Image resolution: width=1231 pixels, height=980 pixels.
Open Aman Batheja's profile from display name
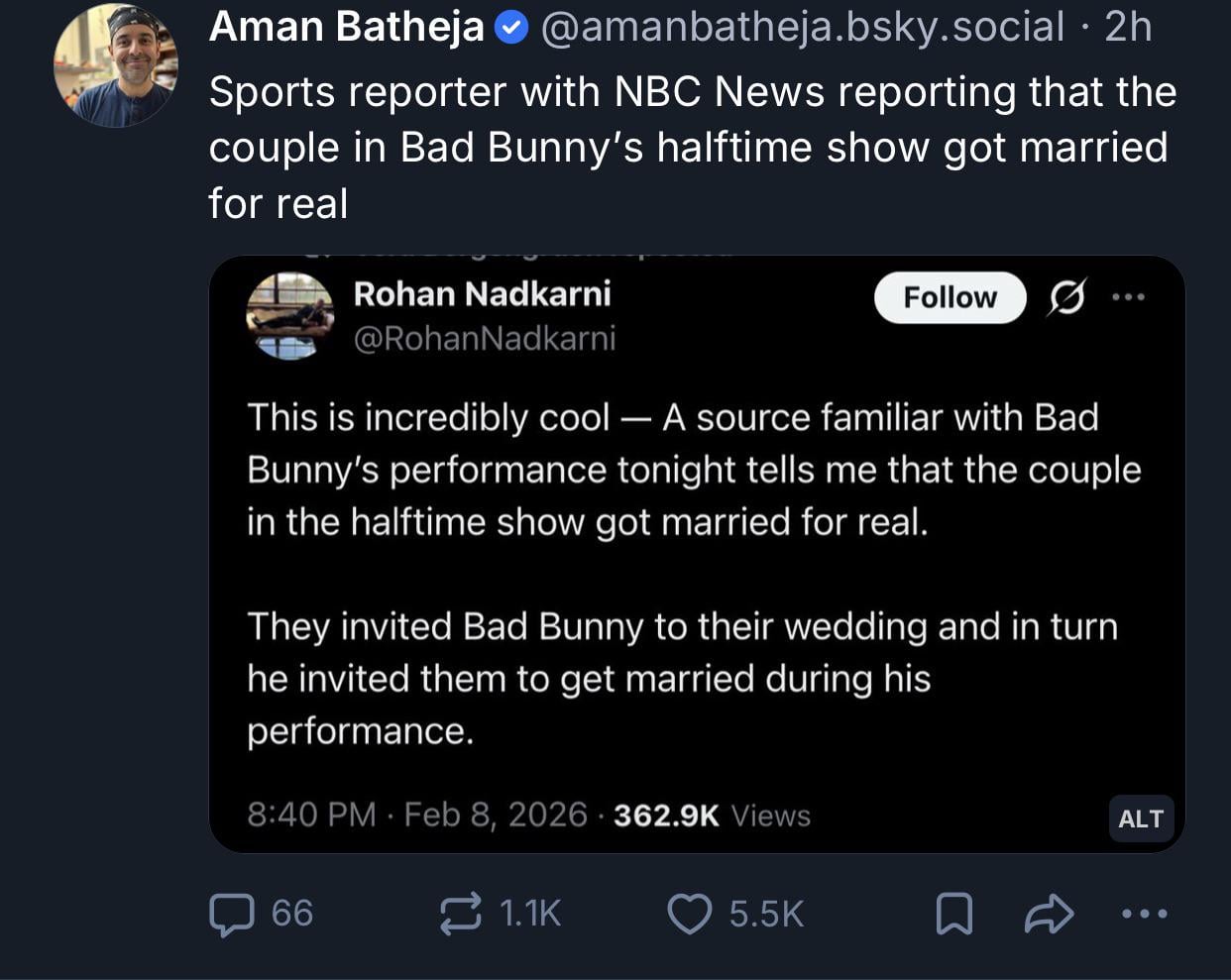(346, 28)
